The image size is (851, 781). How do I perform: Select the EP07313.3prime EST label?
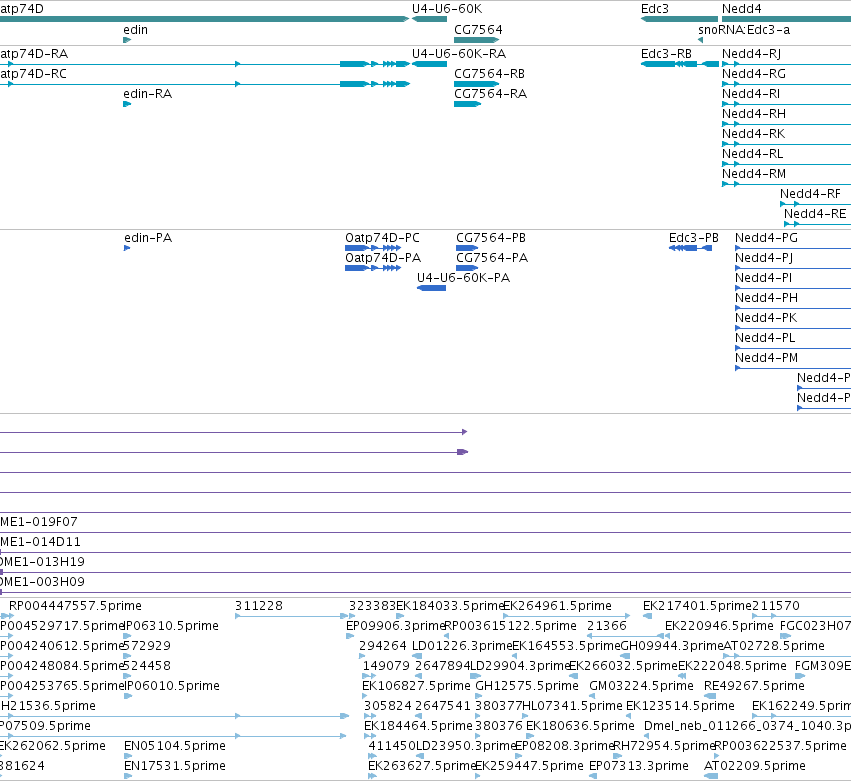click(x=639, y=766)
